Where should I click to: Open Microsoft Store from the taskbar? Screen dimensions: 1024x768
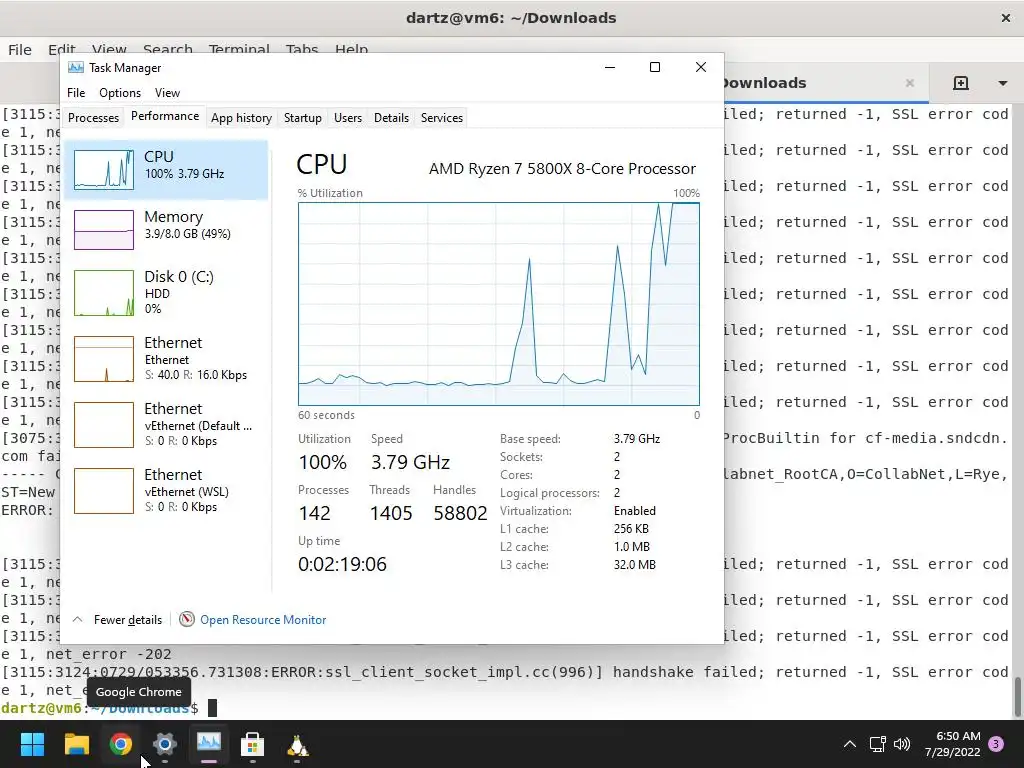(x=253, y=744)
